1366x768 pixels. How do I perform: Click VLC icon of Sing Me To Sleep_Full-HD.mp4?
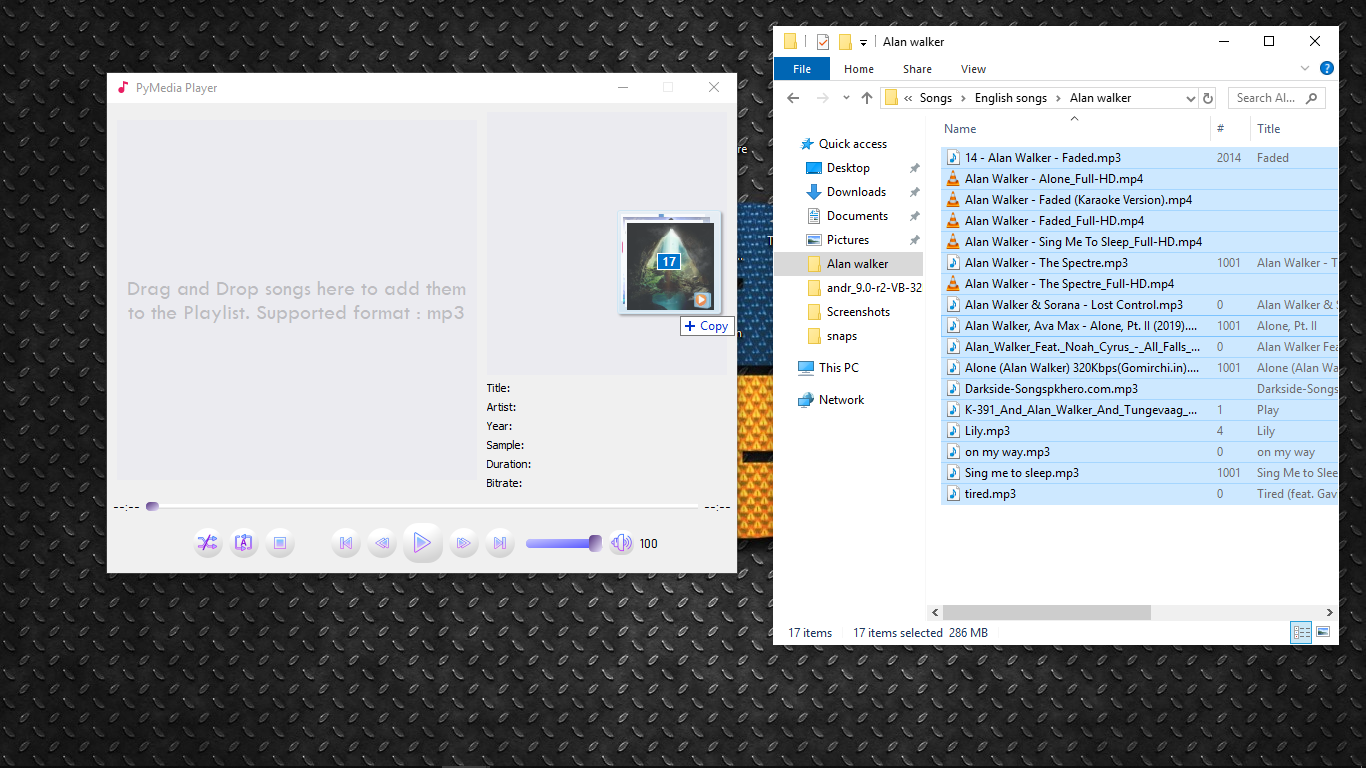coord(953,242)
